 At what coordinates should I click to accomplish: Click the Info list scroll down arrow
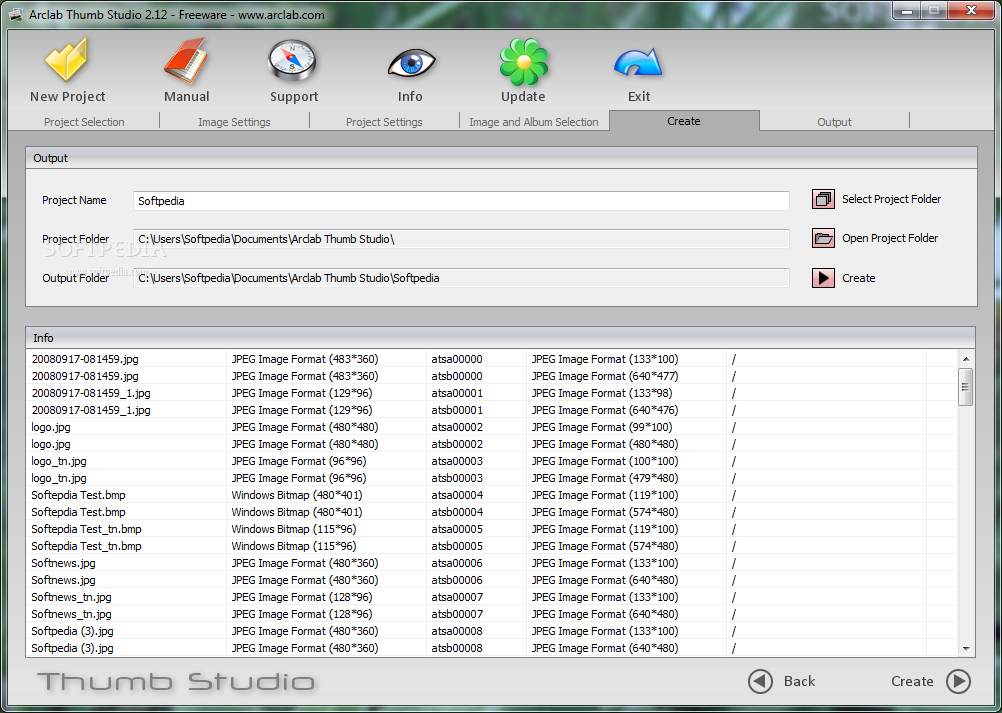pos(965,648)
